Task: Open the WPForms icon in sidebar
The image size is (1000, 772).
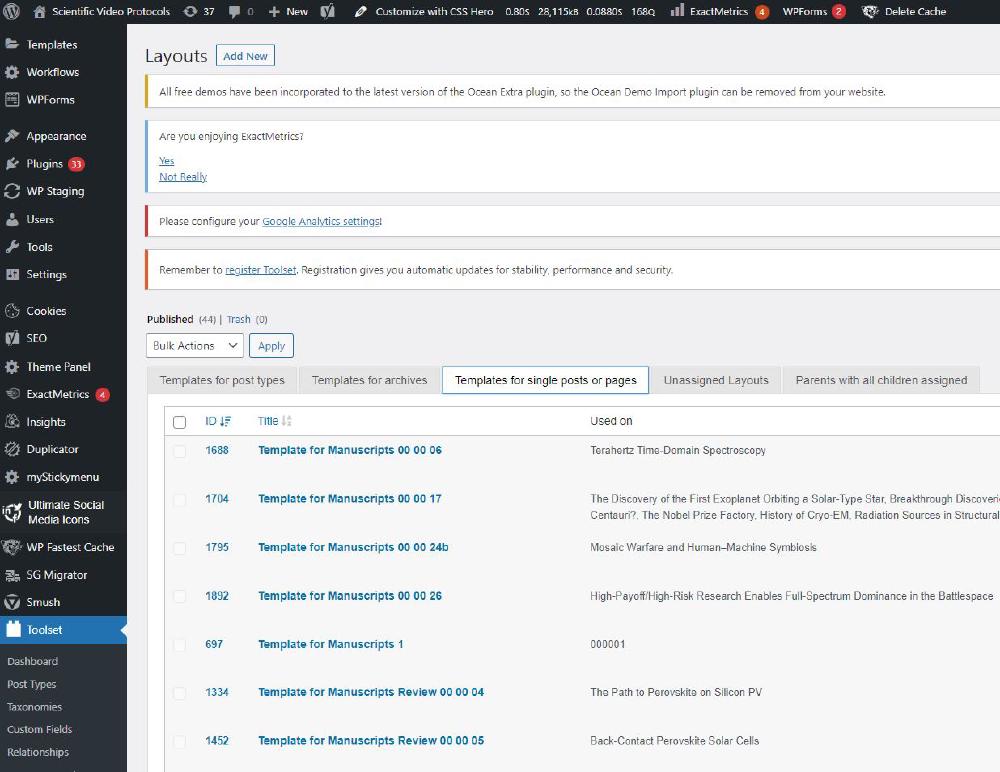Action: coord(12,100)
